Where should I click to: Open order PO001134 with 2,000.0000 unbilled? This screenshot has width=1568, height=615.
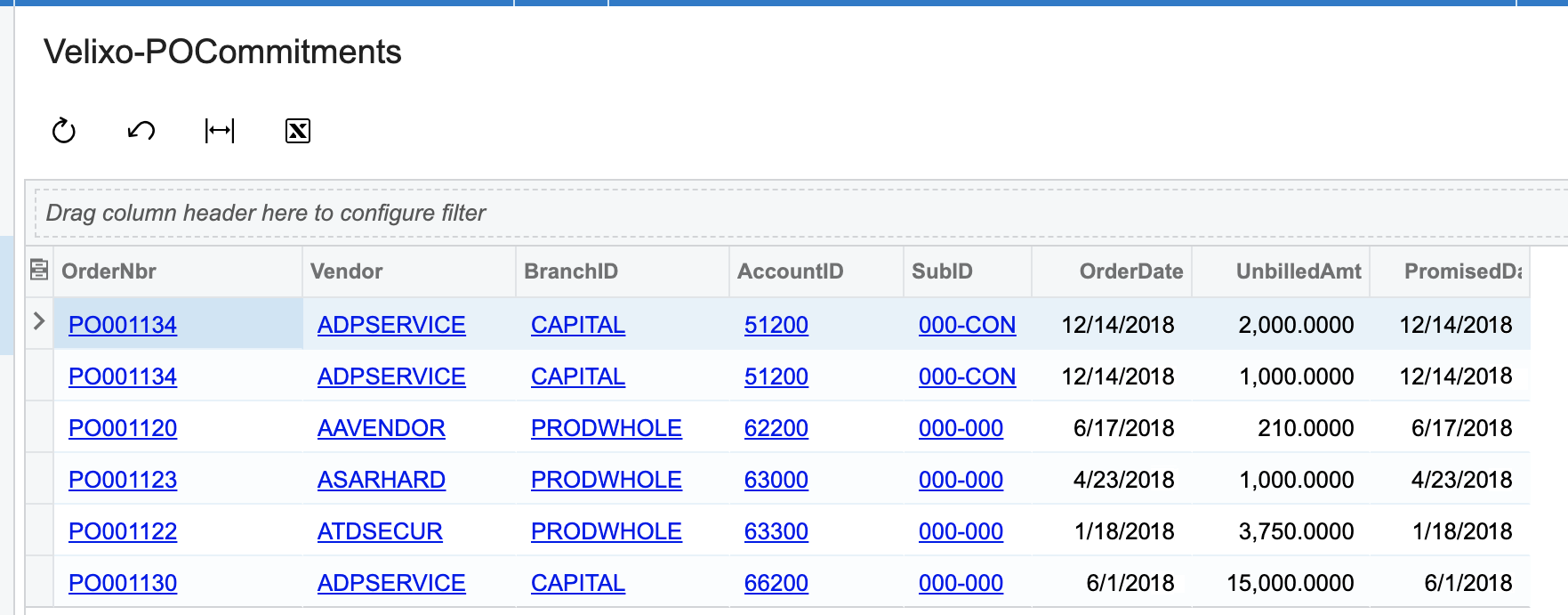point(123,325)
